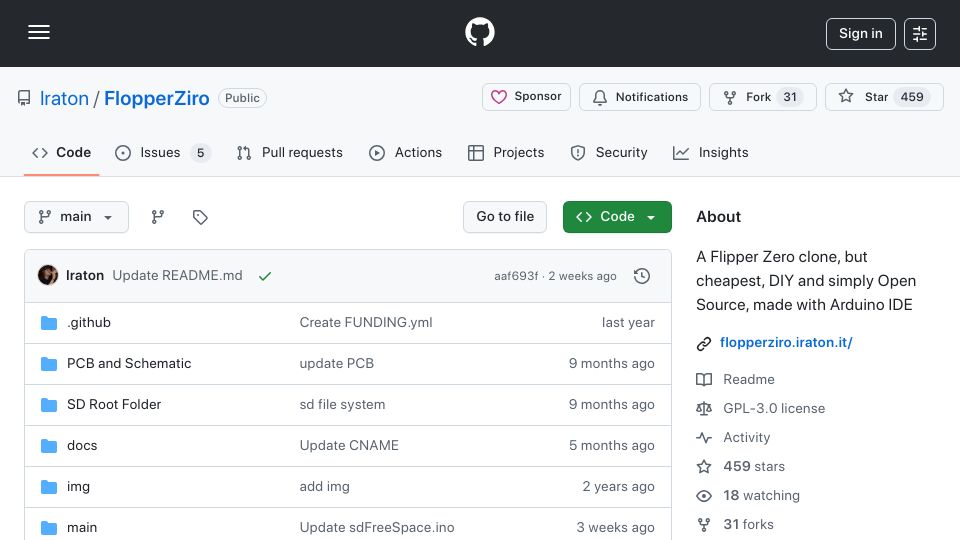View branches via the branch icon
This screenshot has width=960, height=540.
(x=158, y=217)
